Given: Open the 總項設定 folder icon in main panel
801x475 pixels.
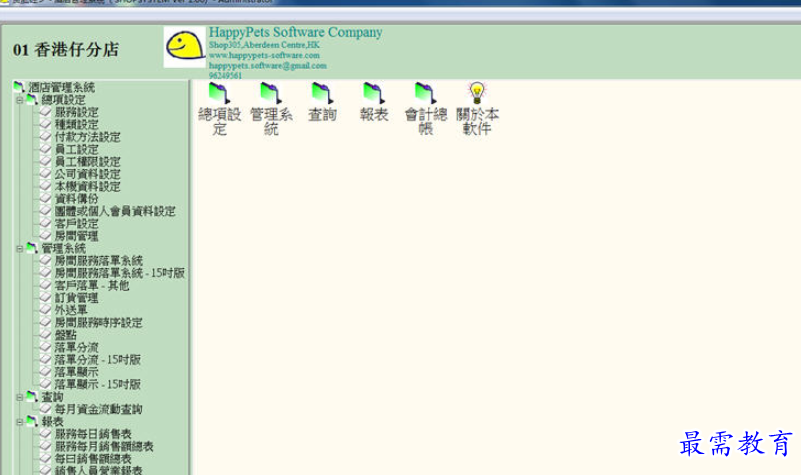Looking at the screenshot, I should pyautogui.click(x=218, y=93).
